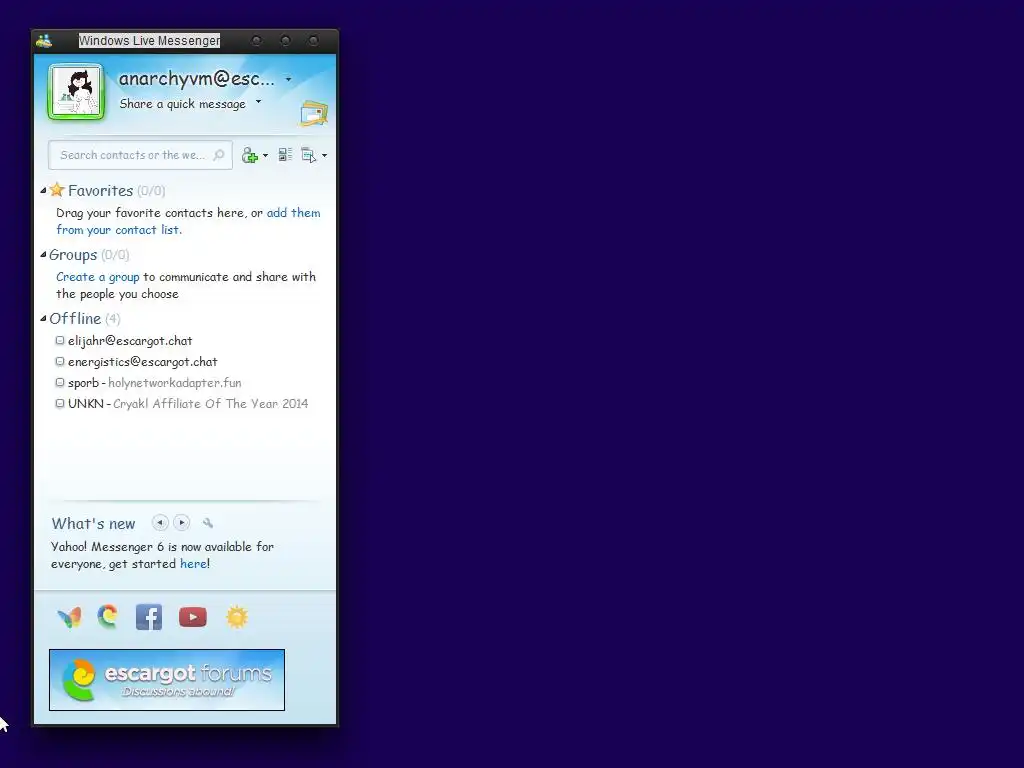This screenshot has width=1024, height=768.
Task: Click status icon beside energistics@escargot.chat
Action: 60,361
